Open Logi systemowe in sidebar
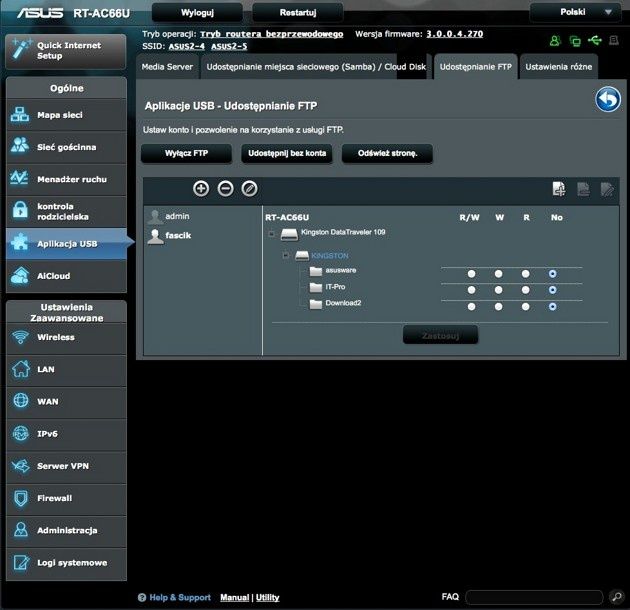630x610 pixels. coord(66,563)
